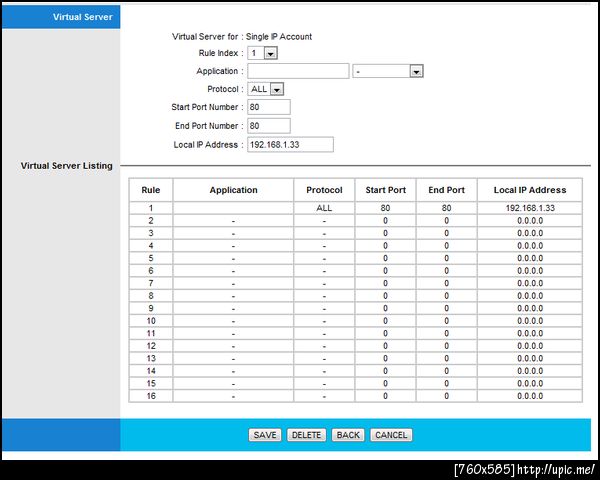Select rule number 13 in listing
The width and height of the screenshot is (600, 480).
(151, 359)
